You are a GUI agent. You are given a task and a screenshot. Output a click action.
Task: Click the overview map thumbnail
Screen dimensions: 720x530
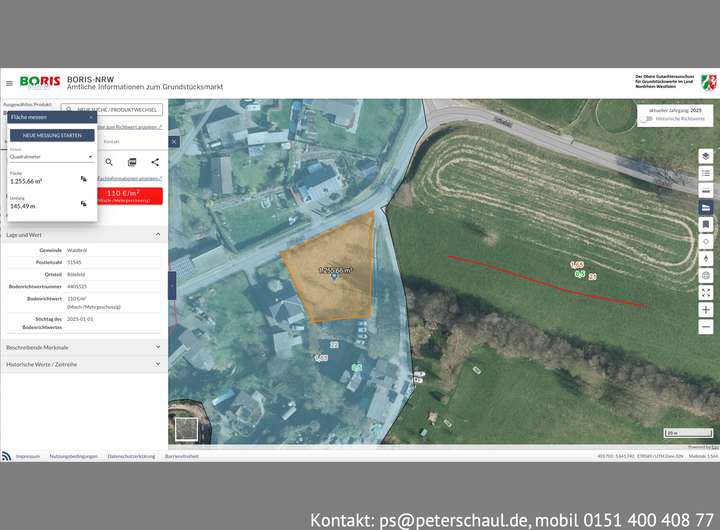click(x=187, y=429)
